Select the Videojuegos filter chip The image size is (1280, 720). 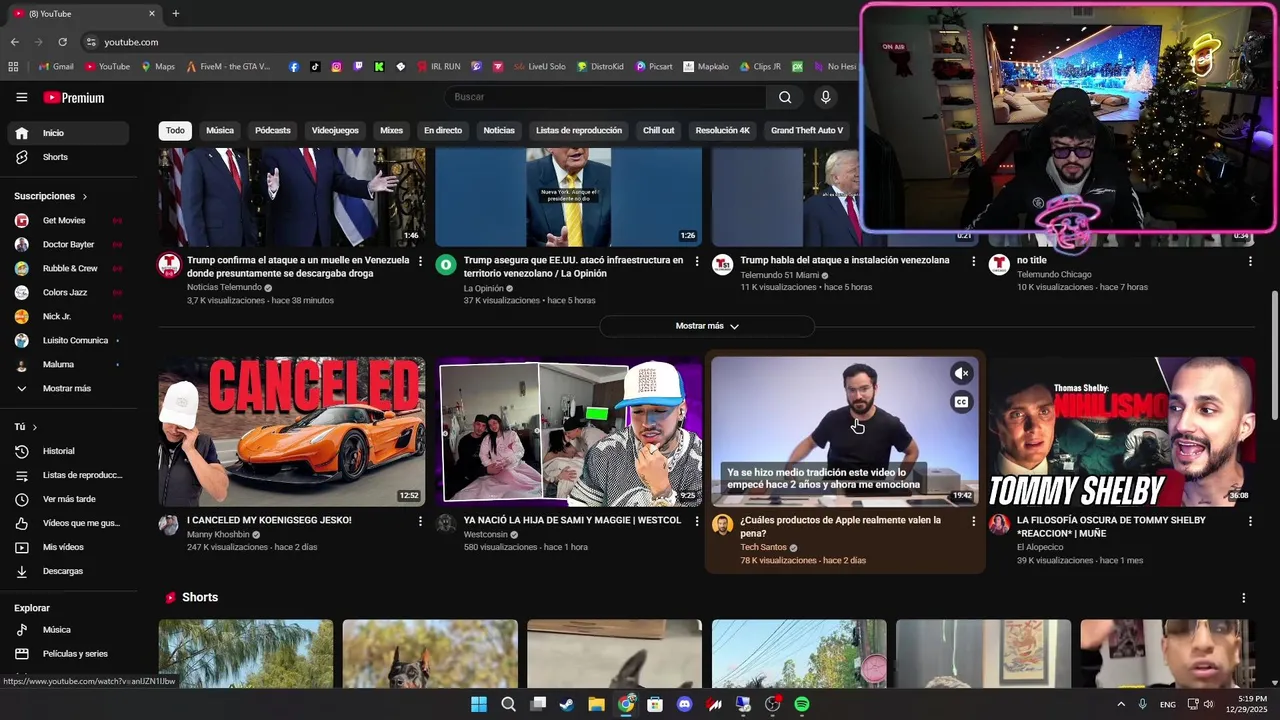pos(335,130)
